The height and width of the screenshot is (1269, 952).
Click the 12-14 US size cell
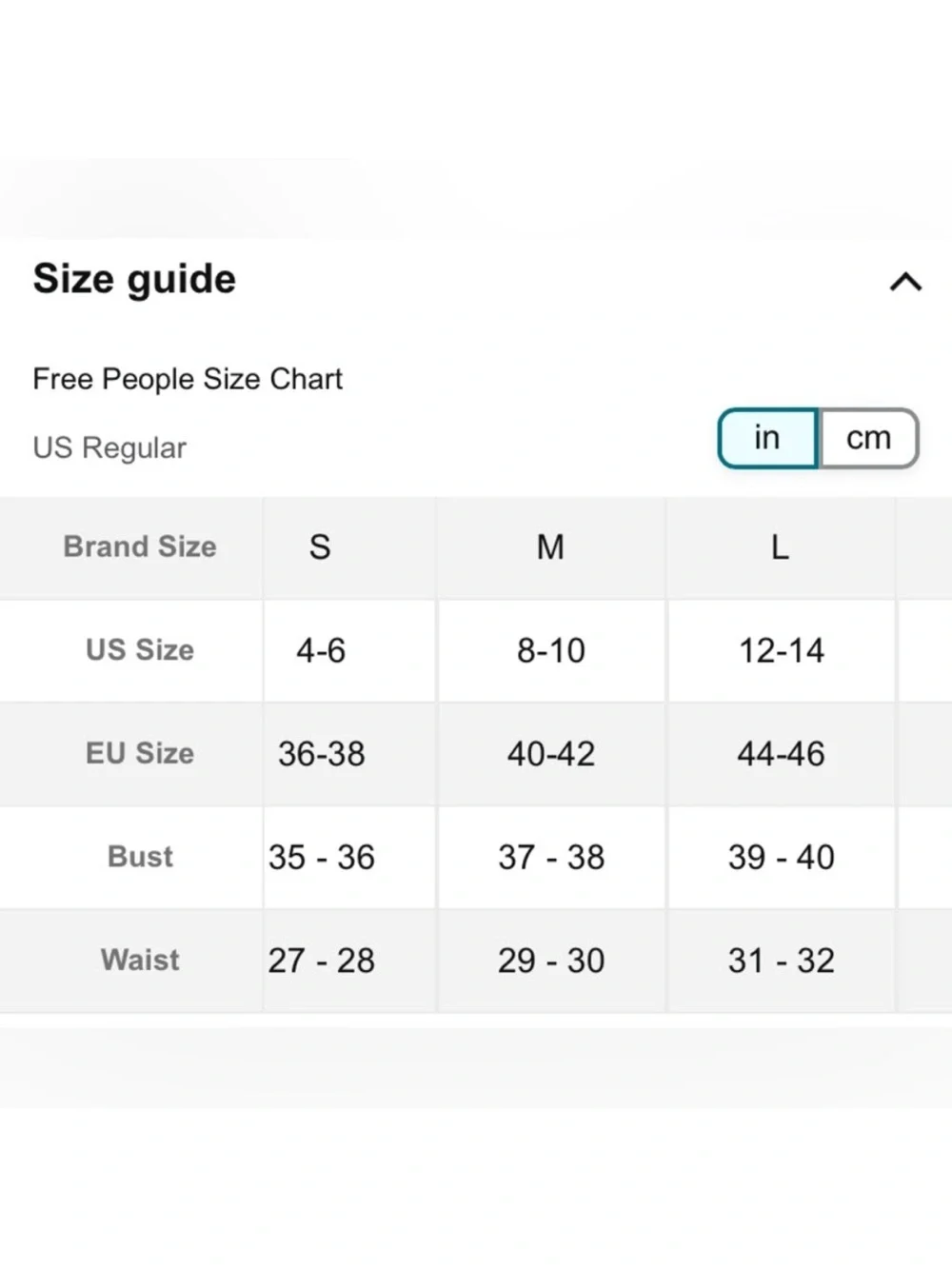point(781,651)
